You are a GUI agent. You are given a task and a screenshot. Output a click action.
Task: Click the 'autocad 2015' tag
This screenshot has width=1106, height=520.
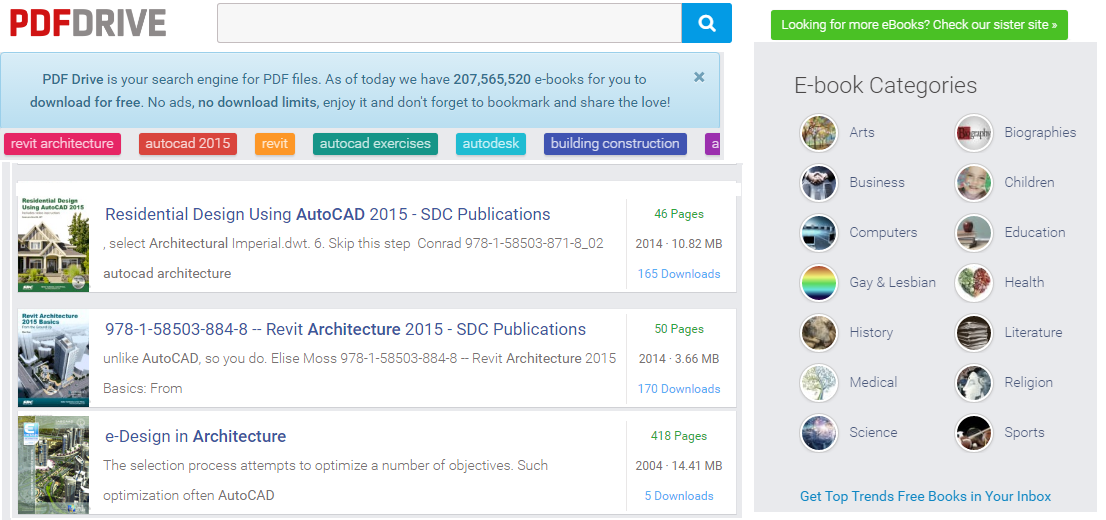pyautogui.click(x=188, y=144)
